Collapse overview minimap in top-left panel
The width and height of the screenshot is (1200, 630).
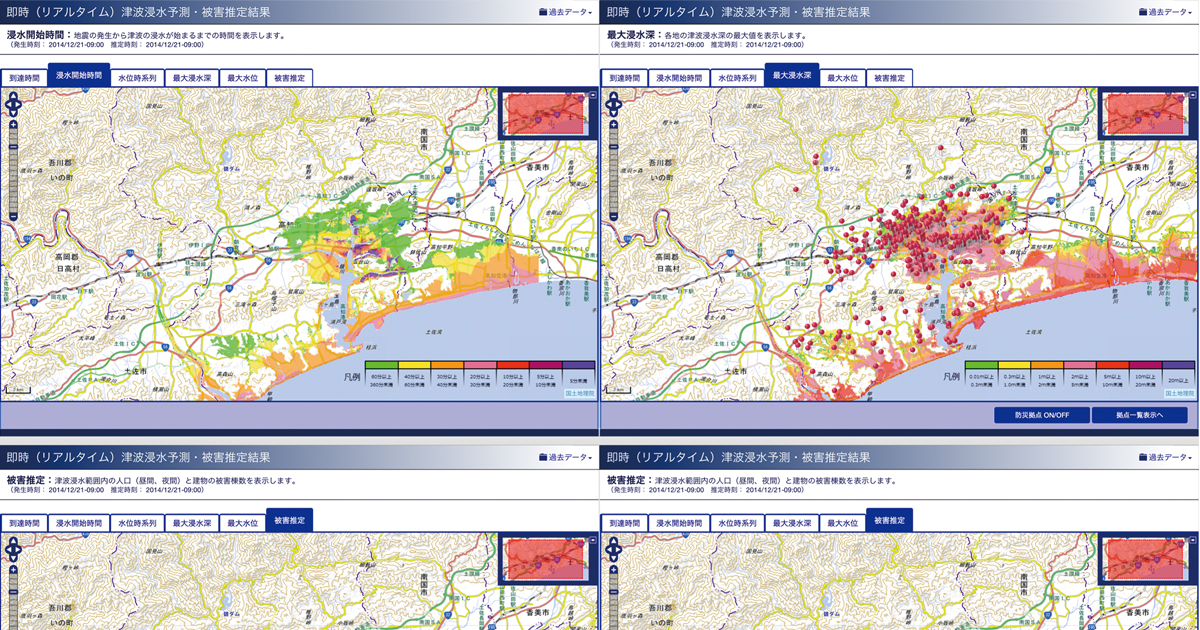[592, 96]
